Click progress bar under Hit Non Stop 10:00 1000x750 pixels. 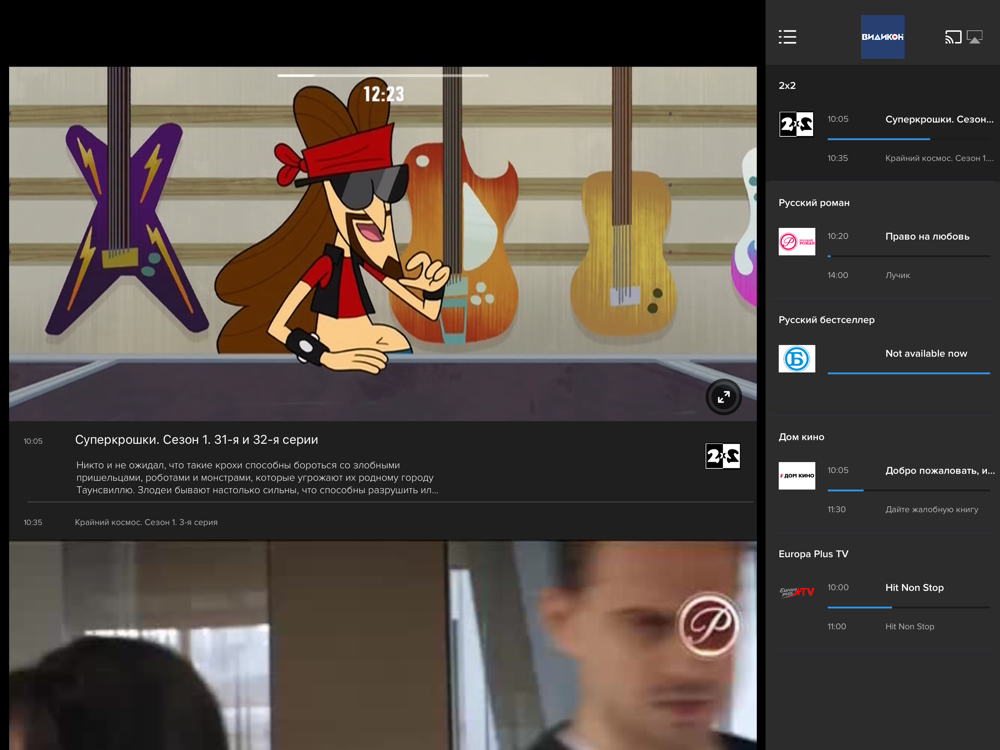coord(908,607)
